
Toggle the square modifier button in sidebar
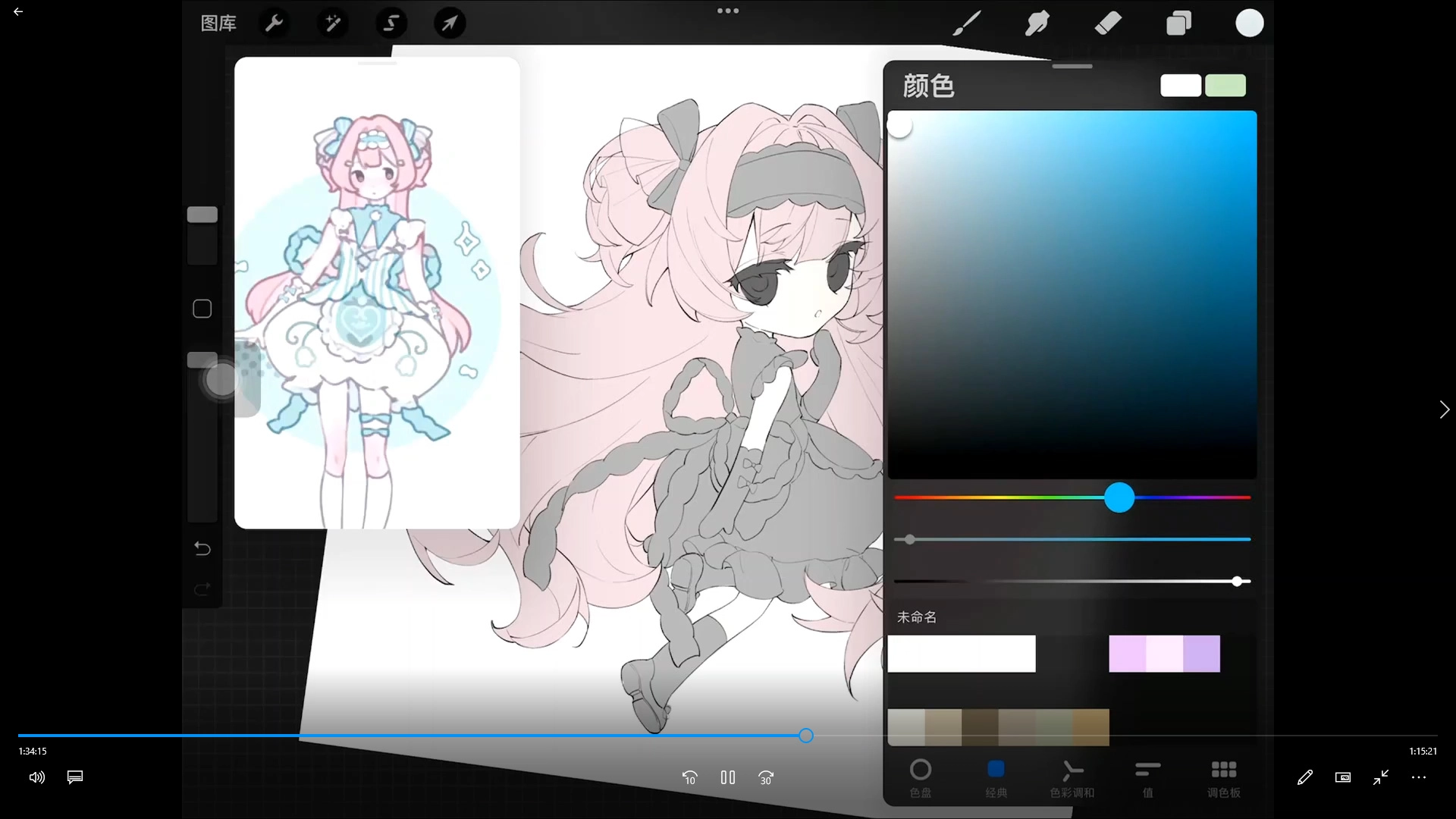pyautogui.click(x=202, y=309)
